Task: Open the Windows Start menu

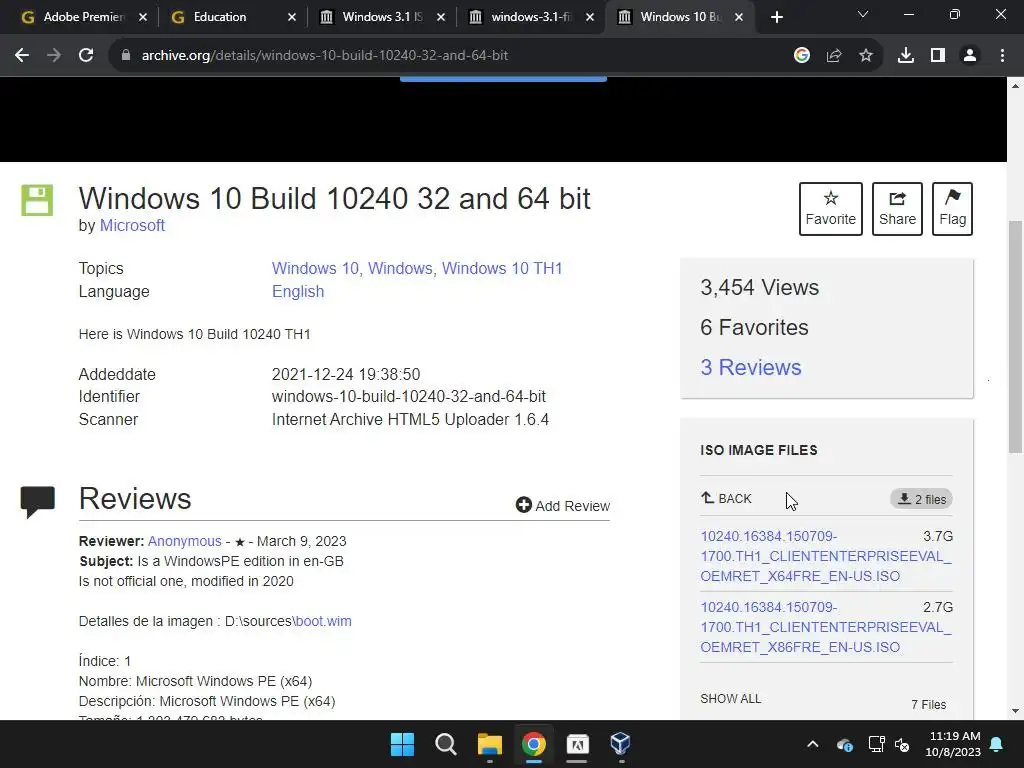Action: point(402,744)
